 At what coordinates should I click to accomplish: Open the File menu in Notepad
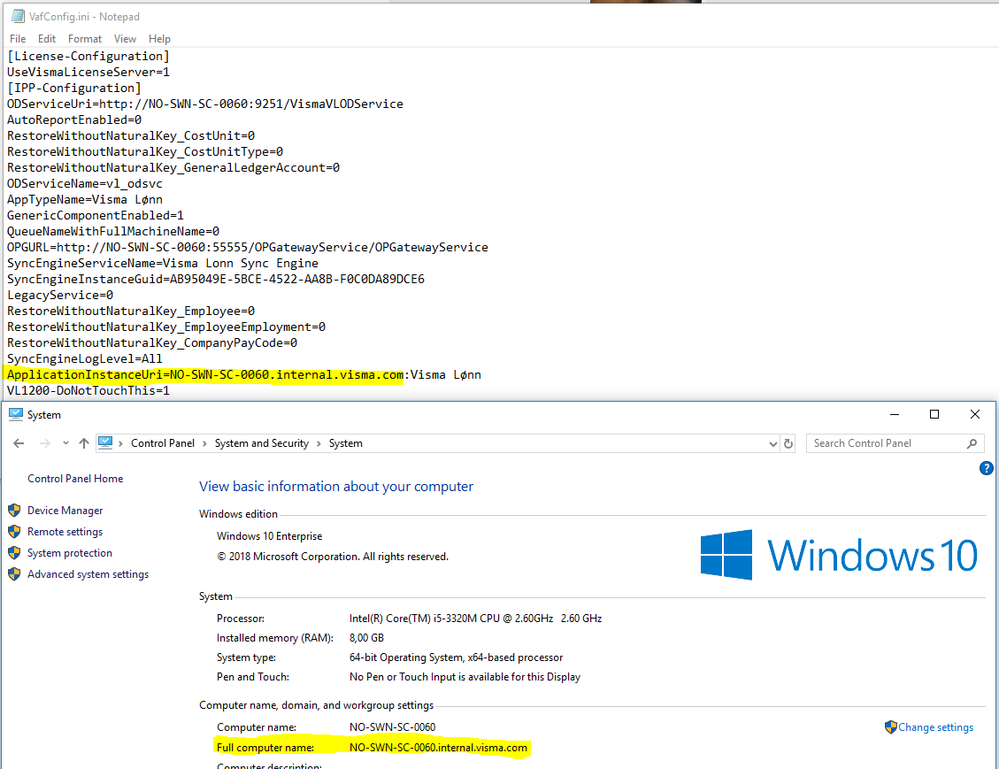(18, 39)
